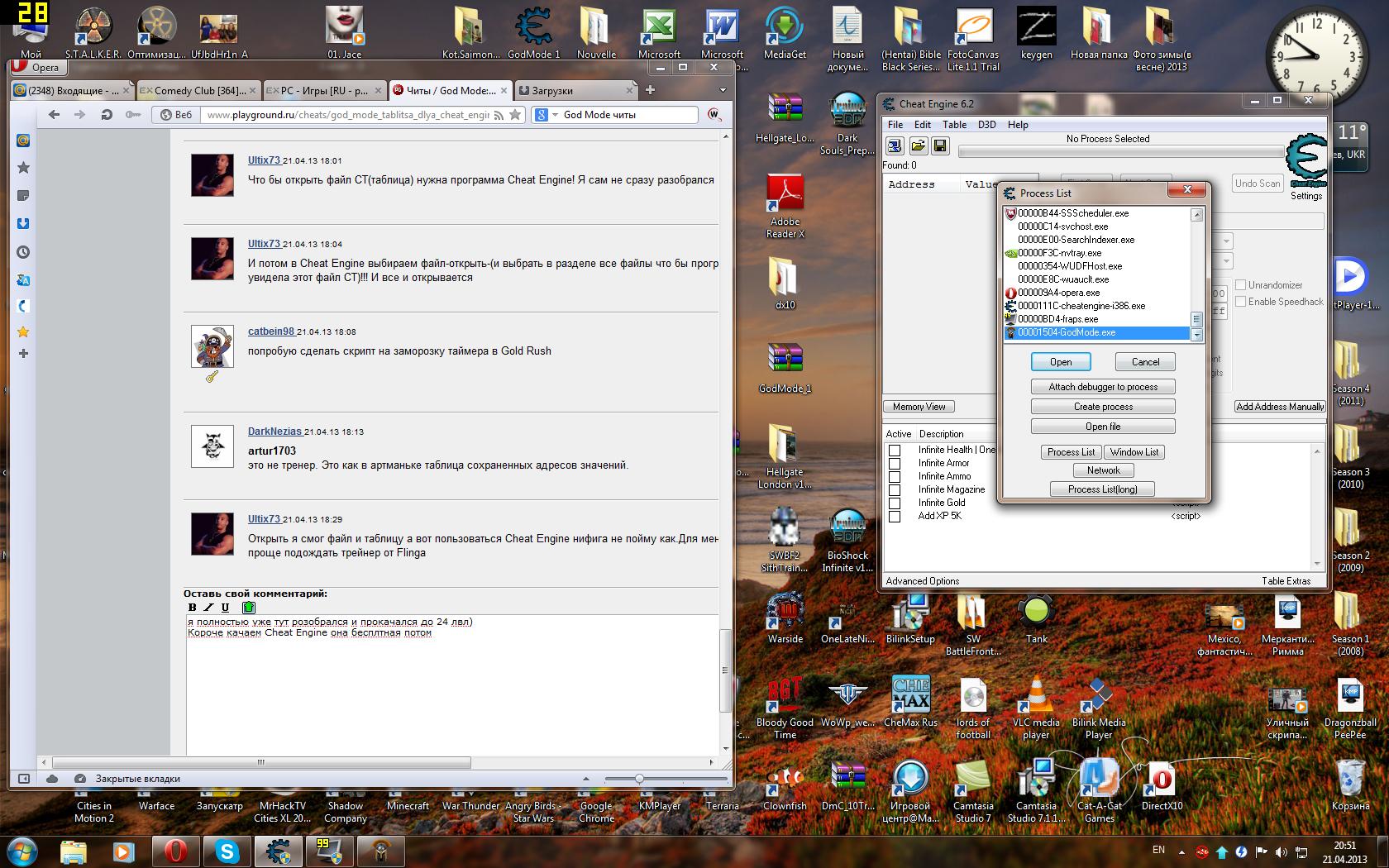Viewport: 1389px width, 868px height.
Task: Select 000009A4-opera.exe in process list
Action: 1096,293
